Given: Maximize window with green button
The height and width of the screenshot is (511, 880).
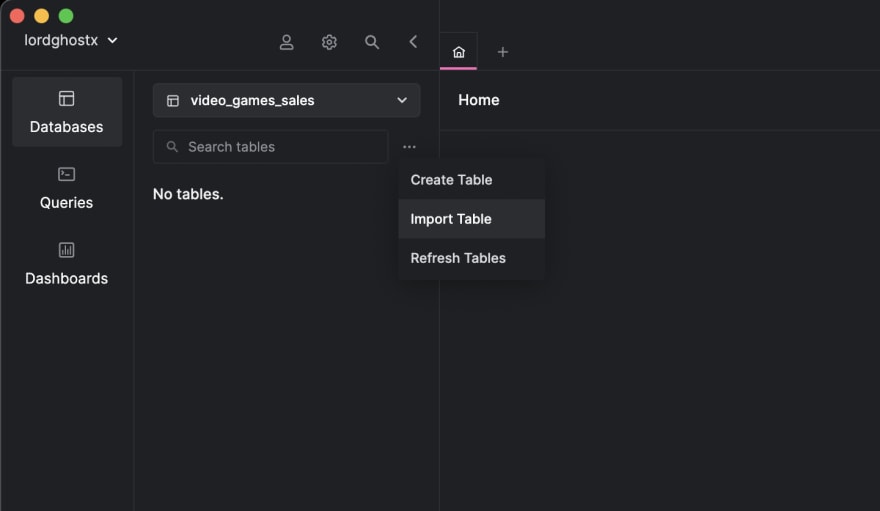Looking at the screenshot, I should [66, 16].
